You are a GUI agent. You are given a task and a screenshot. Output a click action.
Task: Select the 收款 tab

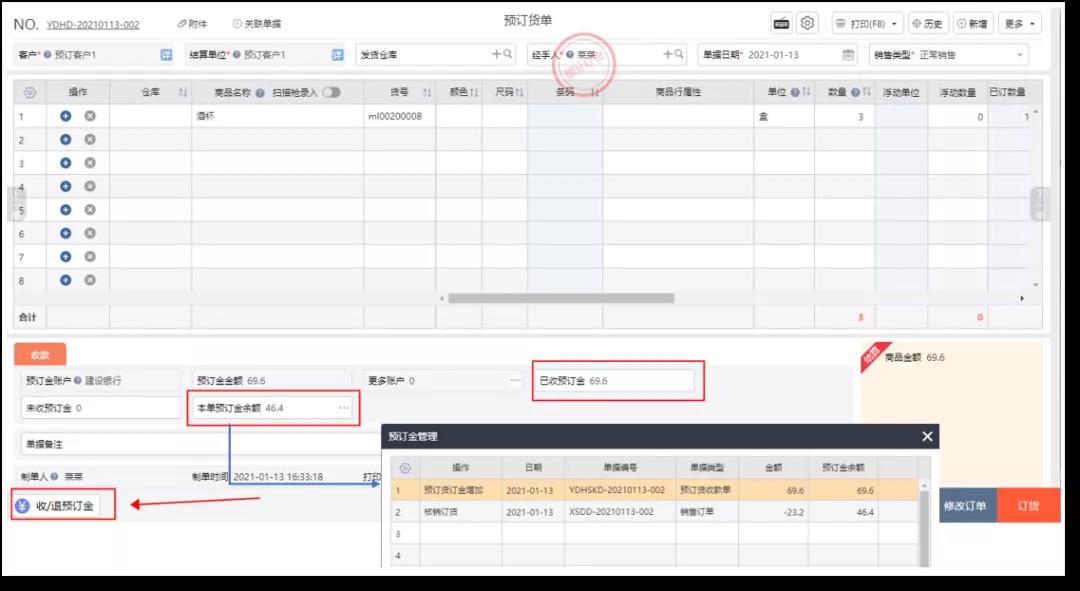[x=40, y=355]
